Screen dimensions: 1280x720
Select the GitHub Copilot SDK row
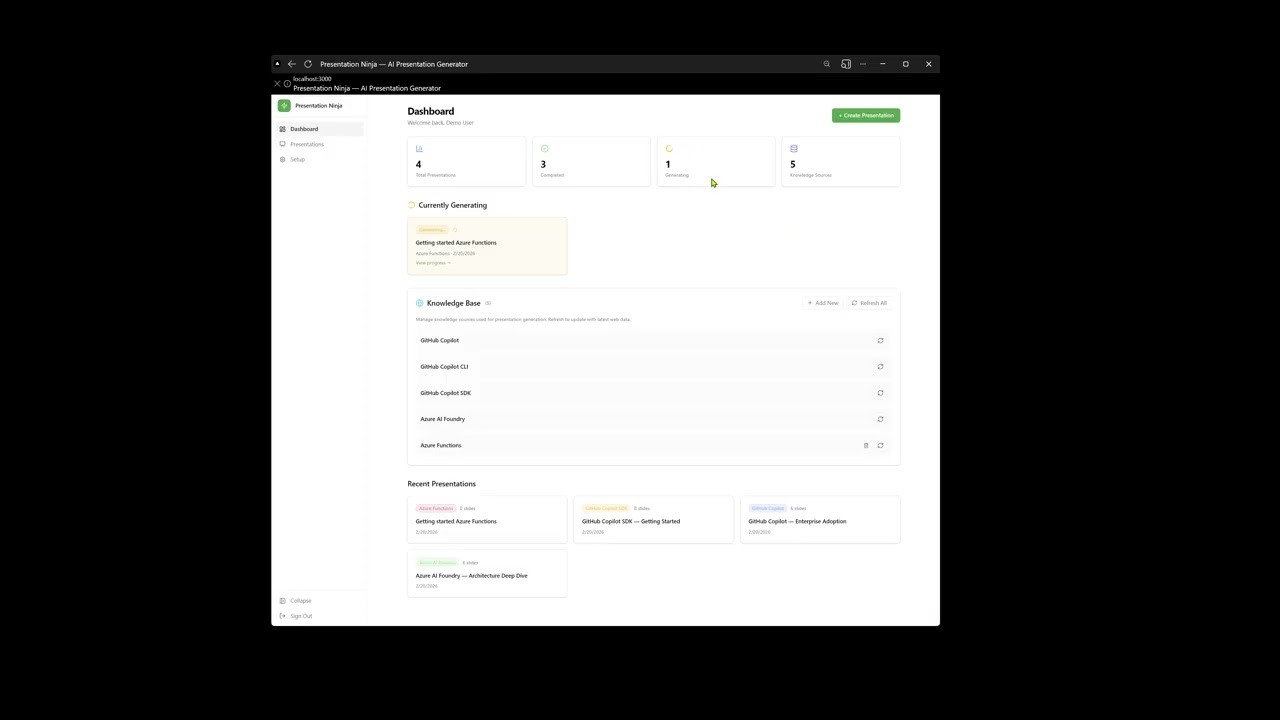653,393
